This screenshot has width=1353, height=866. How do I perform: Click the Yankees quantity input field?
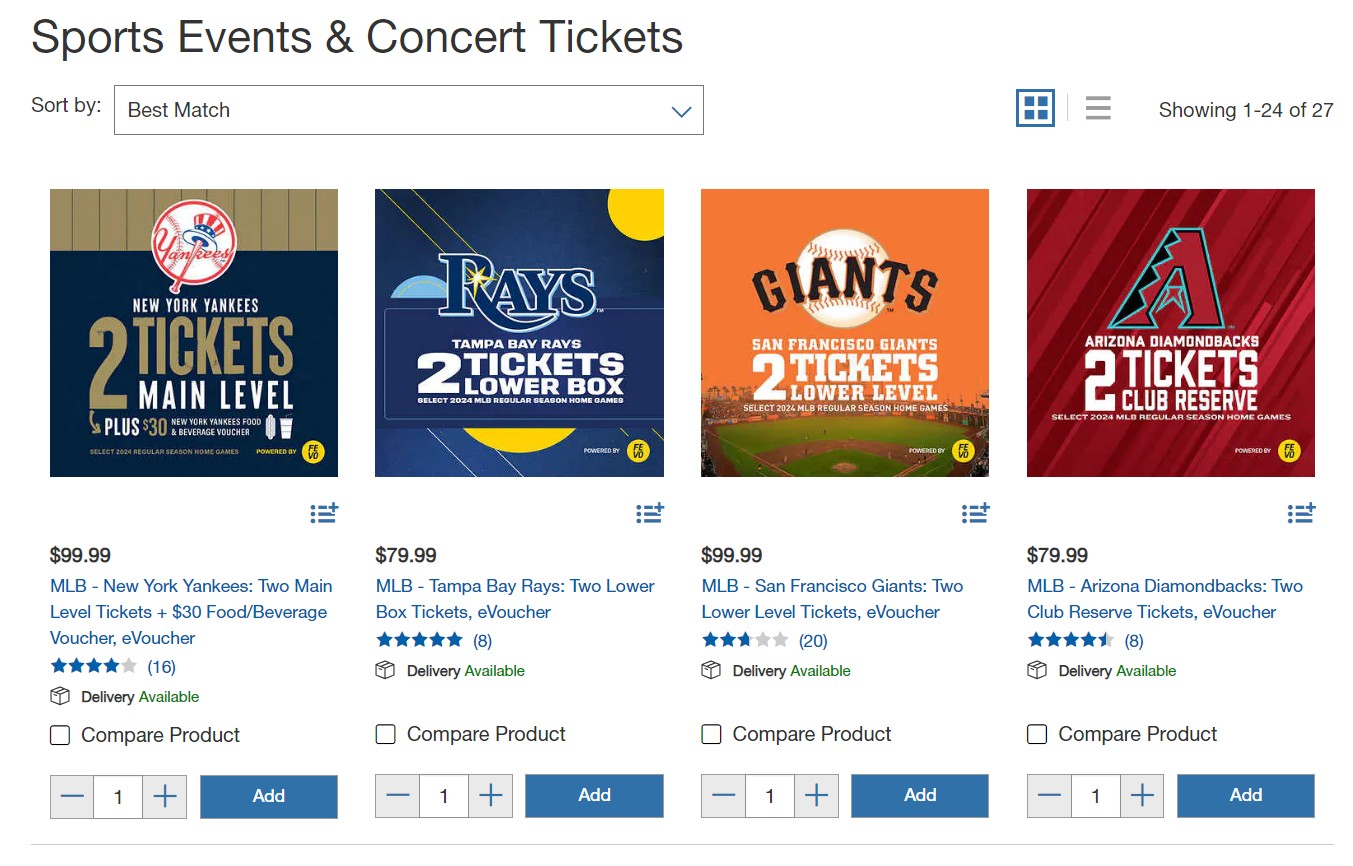pos(118,797)
